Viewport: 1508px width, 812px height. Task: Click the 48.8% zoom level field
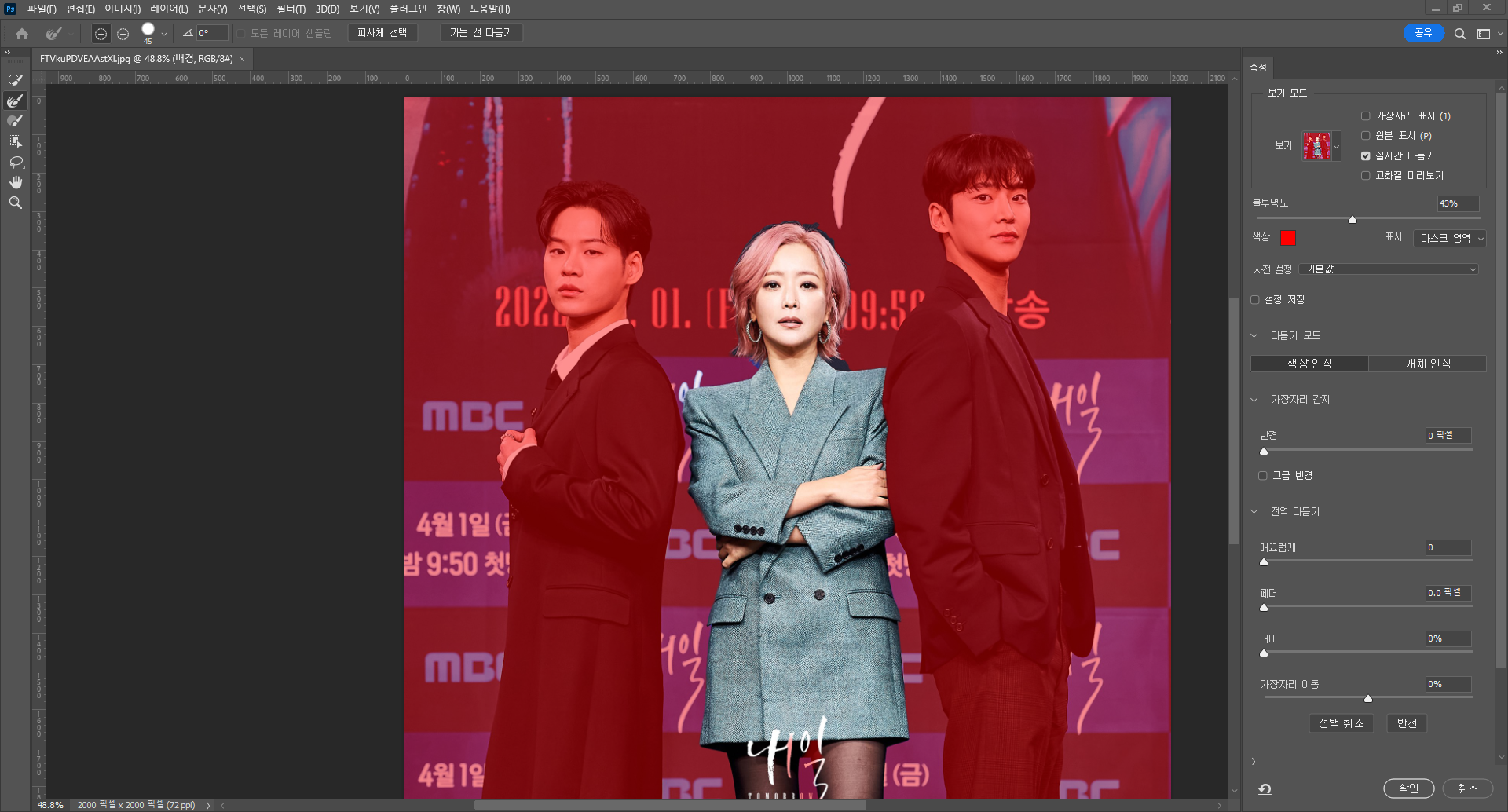(x=51, y=805)
